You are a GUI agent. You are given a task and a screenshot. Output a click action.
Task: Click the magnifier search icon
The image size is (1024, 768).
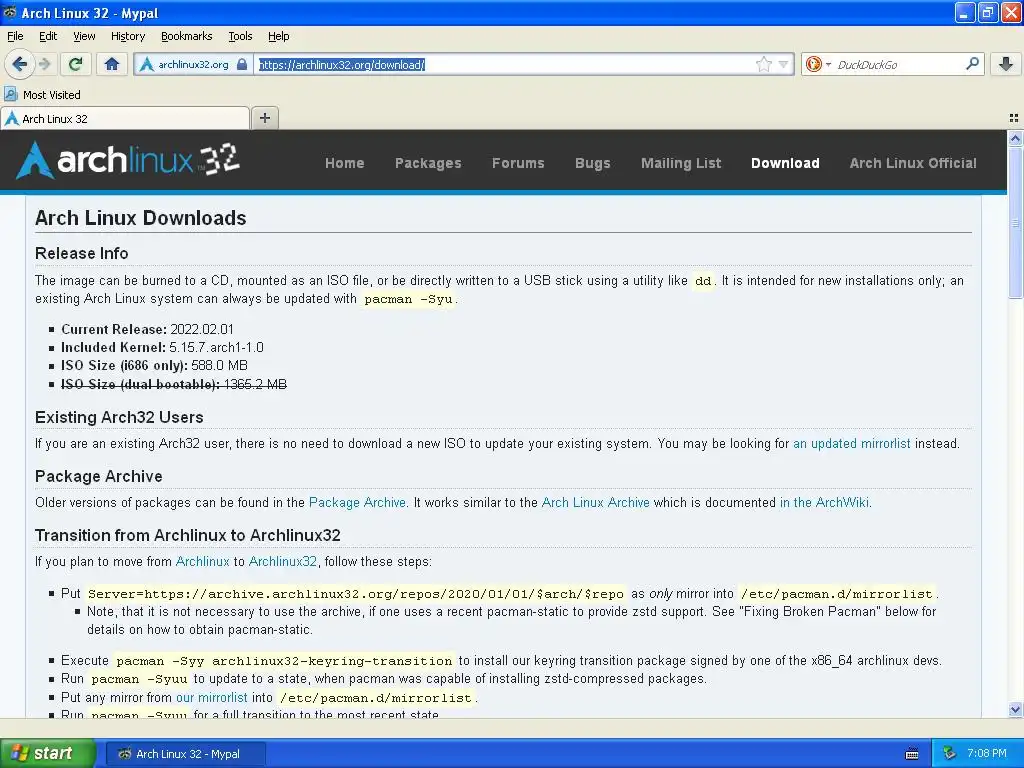coord(972,63)
